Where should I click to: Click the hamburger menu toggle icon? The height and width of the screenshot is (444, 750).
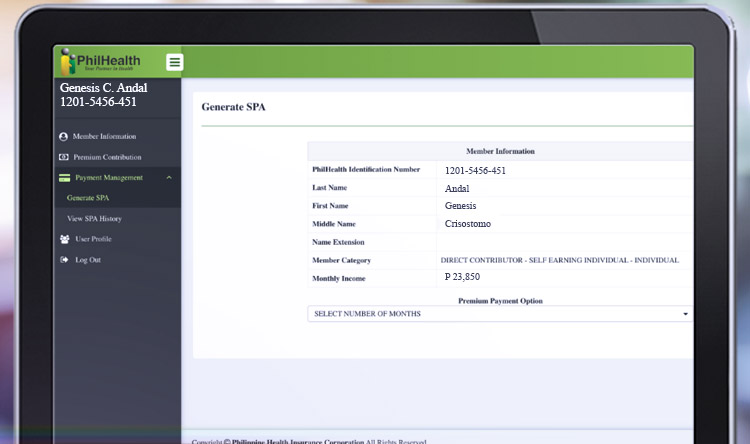click(175, 62)
